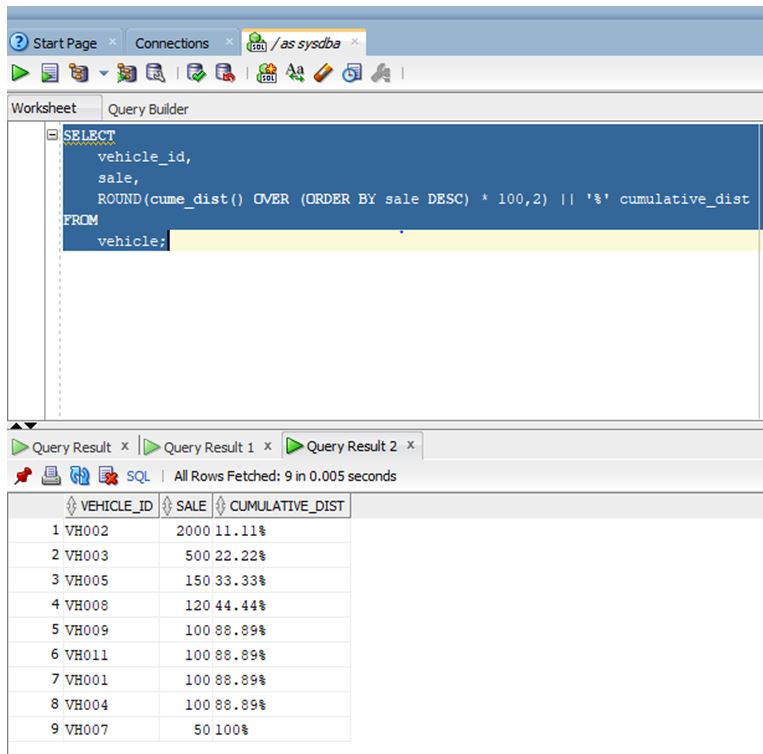Click the down arrow on the pane splitter
Image resolution: width=763 pixels, height=754 pixels.
click(x=31, y=426)
